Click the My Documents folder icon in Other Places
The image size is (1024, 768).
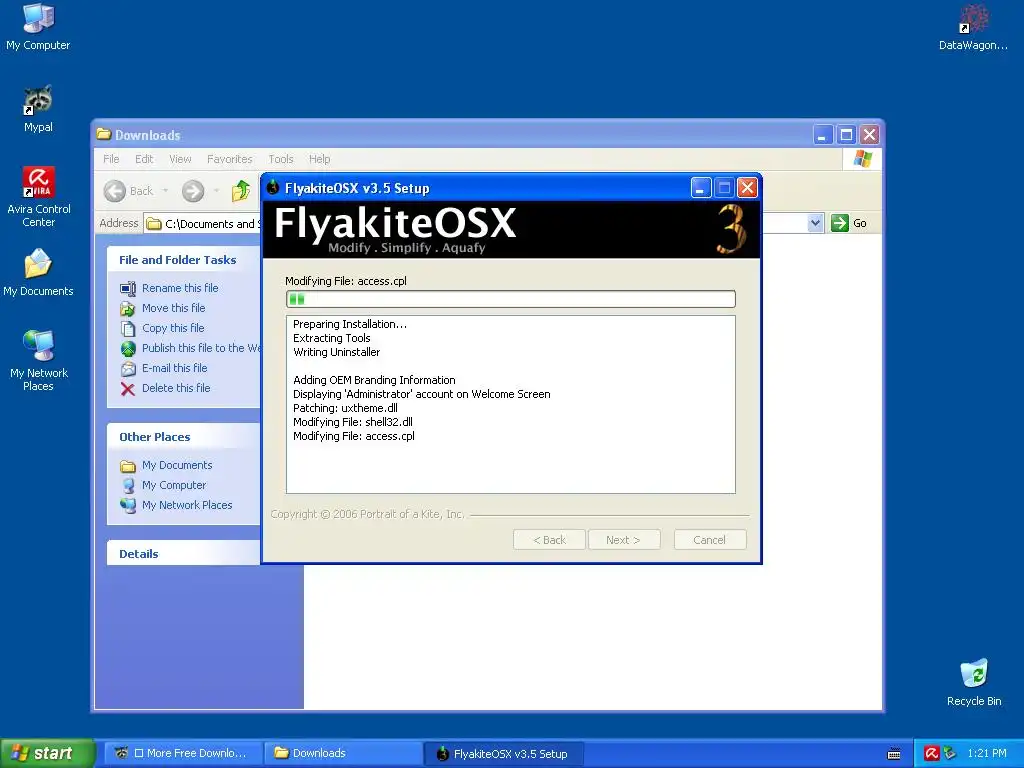(x=128, y=466)
